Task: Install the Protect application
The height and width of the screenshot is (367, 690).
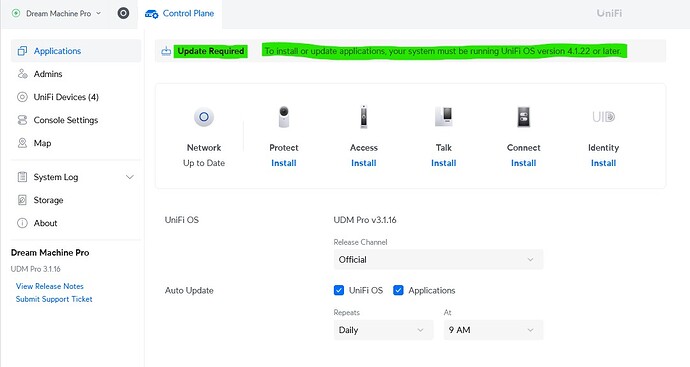Action: pos(284,163)
